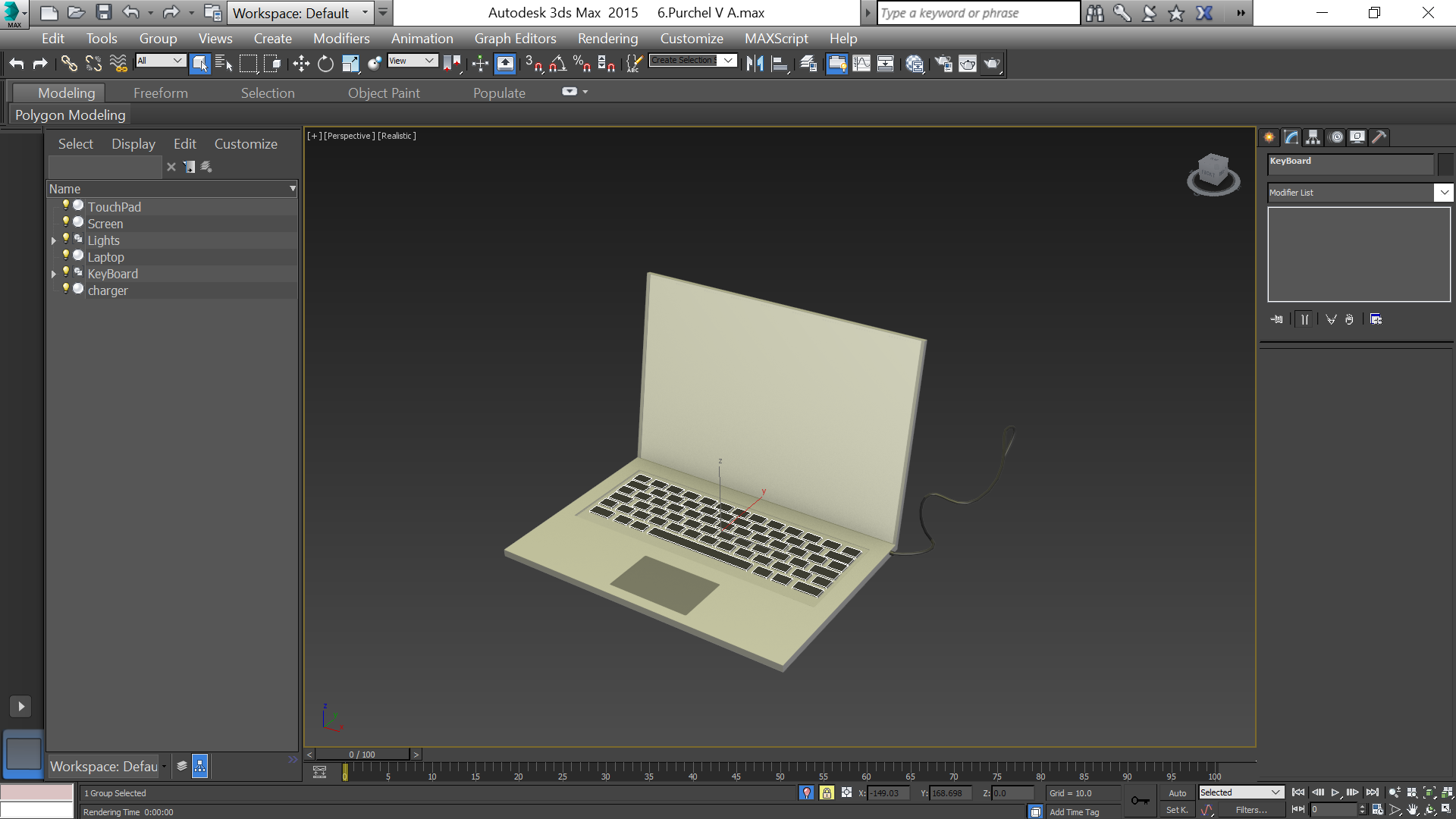Open the key filter Selected dropdown

1241,792
